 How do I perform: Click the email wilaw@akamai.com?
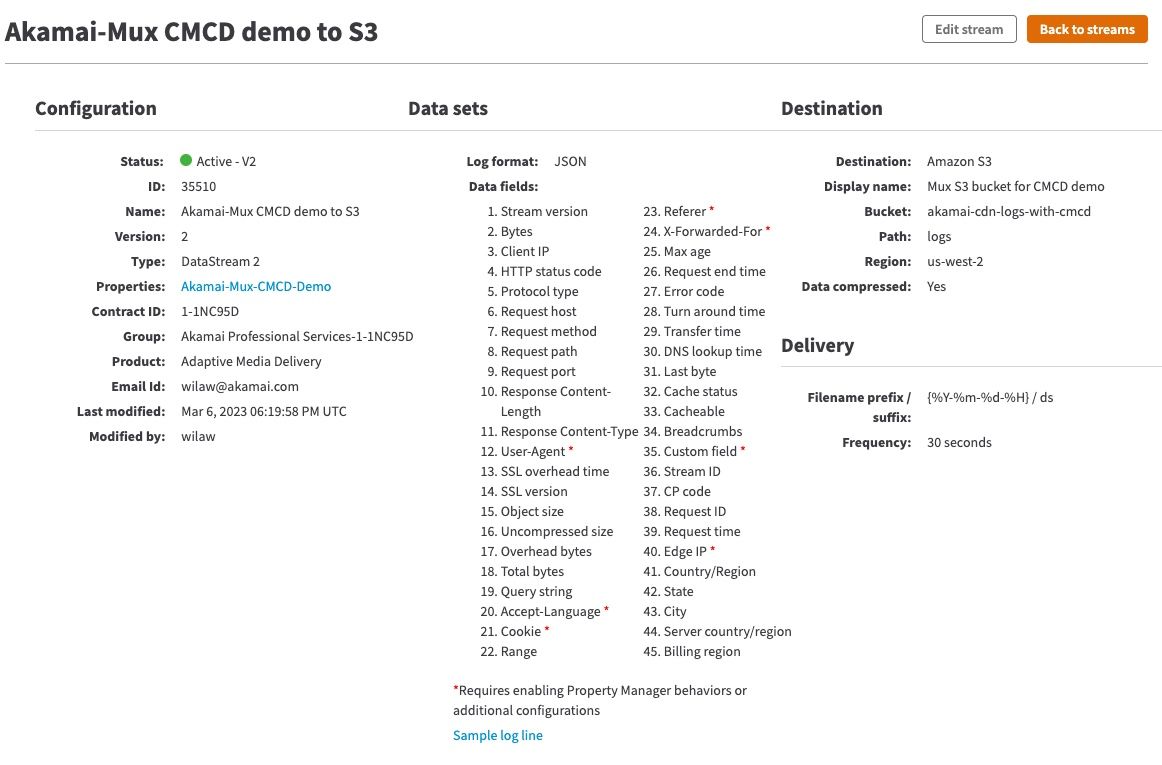pyautogui.click(x=240, y=386)
